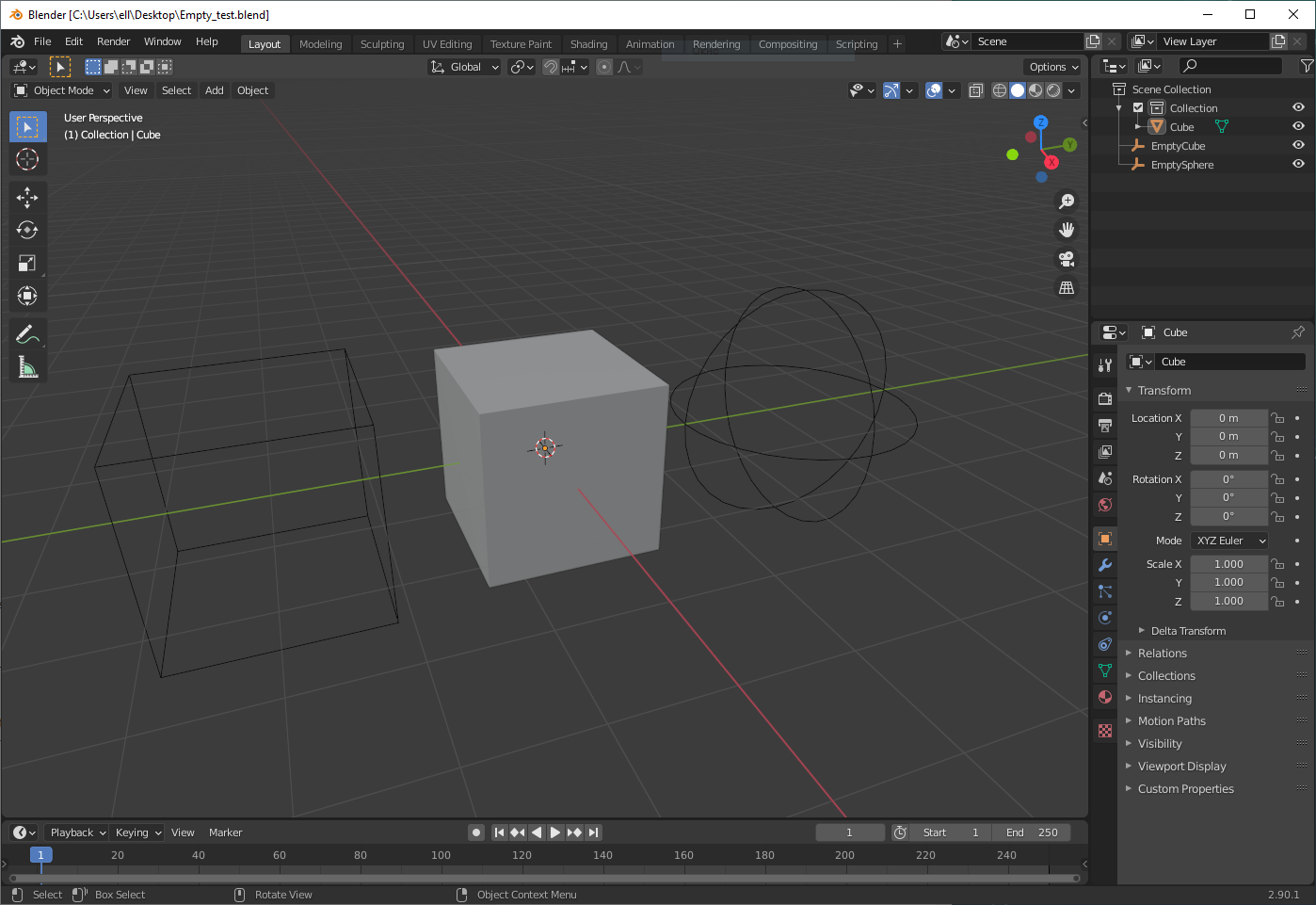The height and width of the screenshot is (905, 1316).
Task: Open the XYZ Euler rotation mode dropdown
Action: pos(1228,540)
